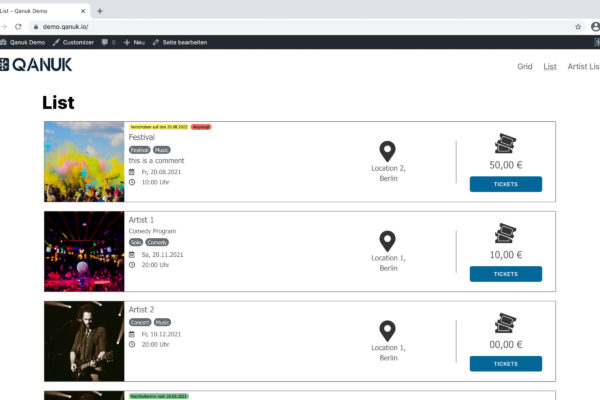Viewport: 600px width, 400px height.
Task: Click the clock icon in the Artist 1 row
Action: 132,265
